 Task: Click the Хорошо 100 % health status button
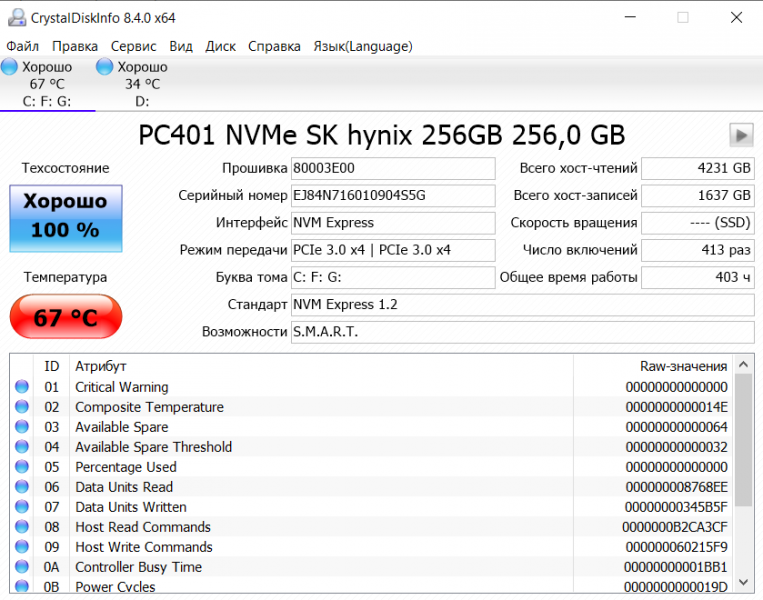65,217
